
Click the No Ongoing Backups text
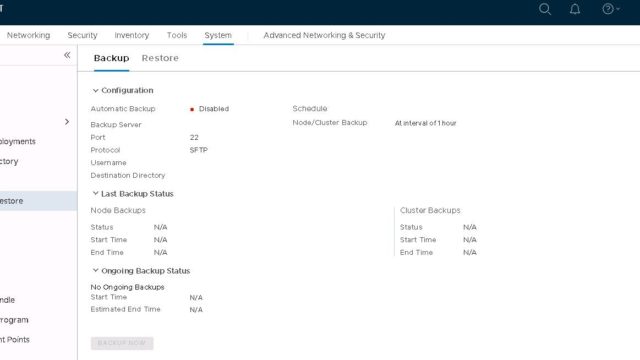[x=127, y=287]
